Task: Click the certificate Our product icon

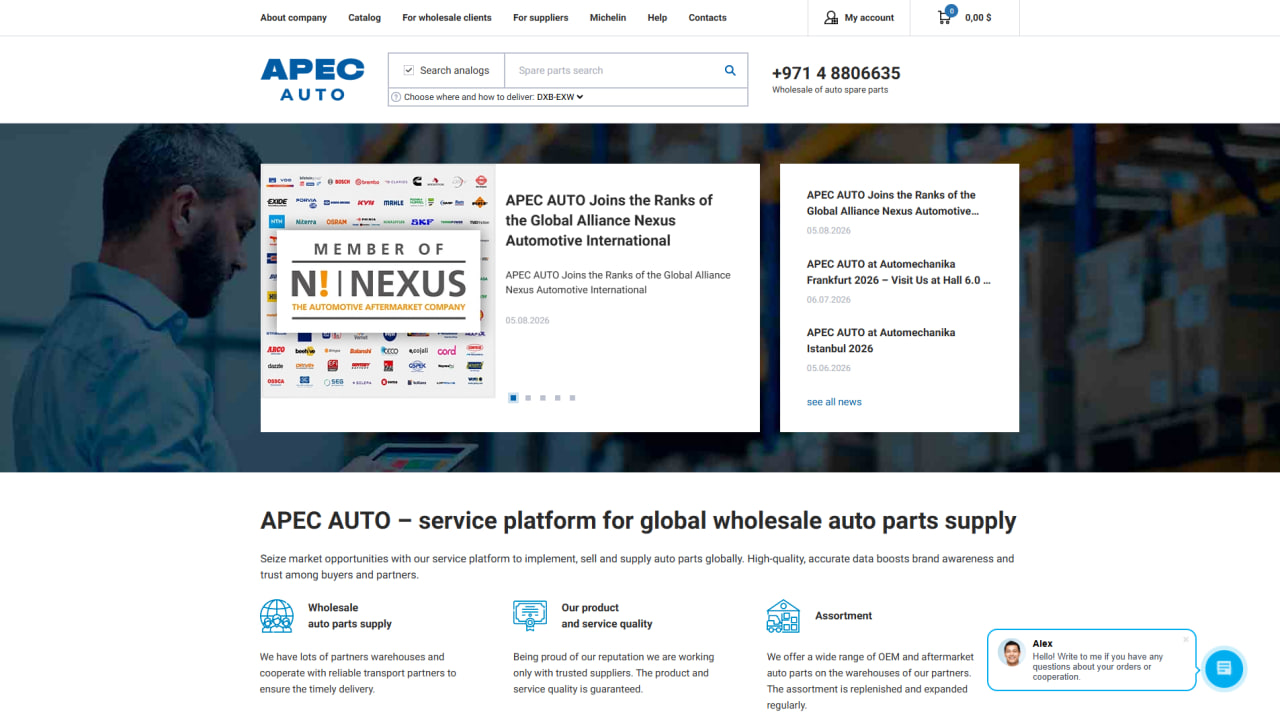Action: click(x=530, y=616)
